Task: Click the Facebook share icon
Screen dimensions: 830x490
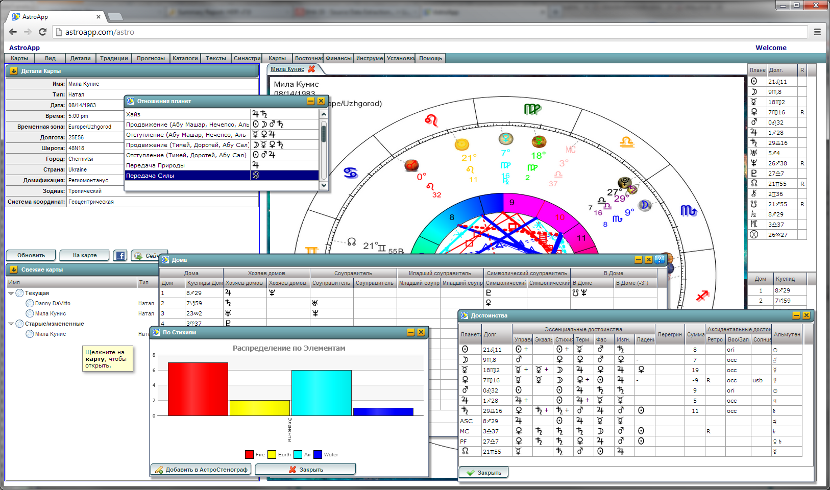Action: pyautogui.click(x=120, y=255)
